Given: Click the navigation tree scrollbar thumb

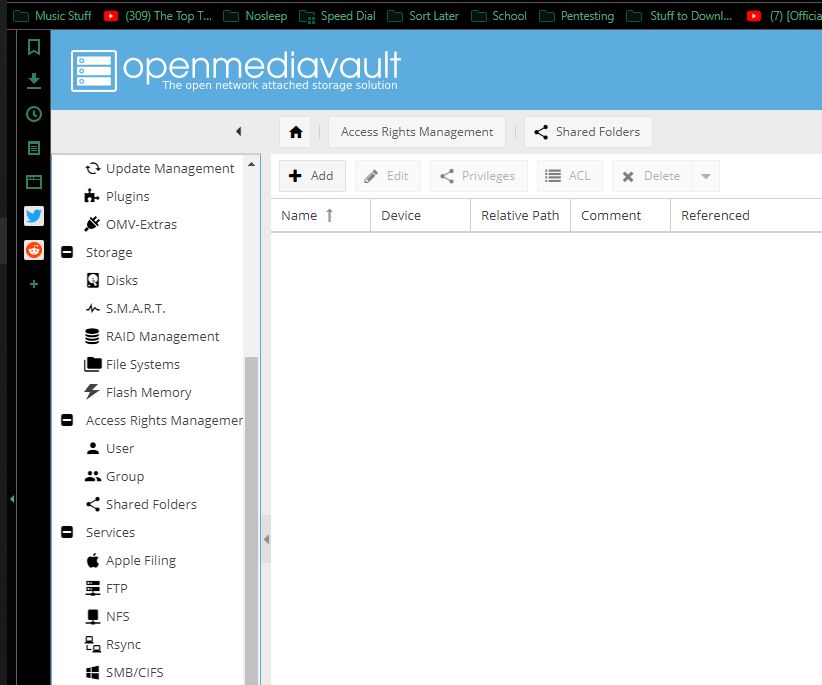Looking at the screenshot, I should 252,519.
